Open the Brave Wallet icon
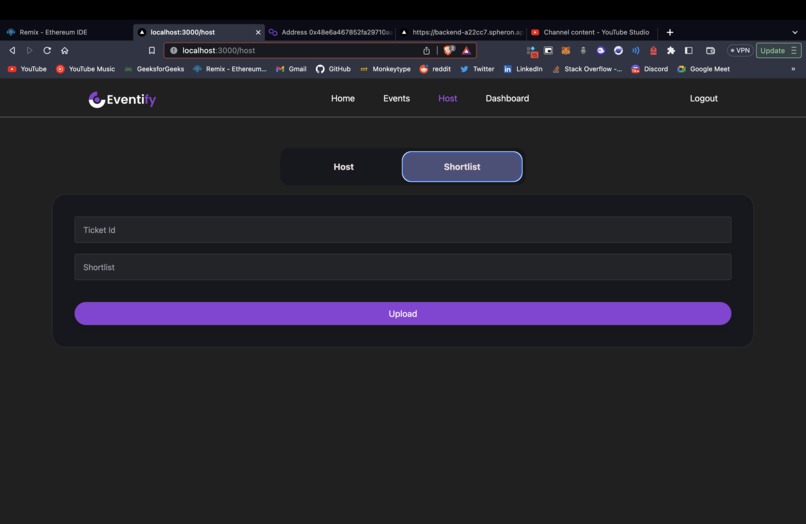This screenshot has height=524, width=806. (x=710, y=50)
